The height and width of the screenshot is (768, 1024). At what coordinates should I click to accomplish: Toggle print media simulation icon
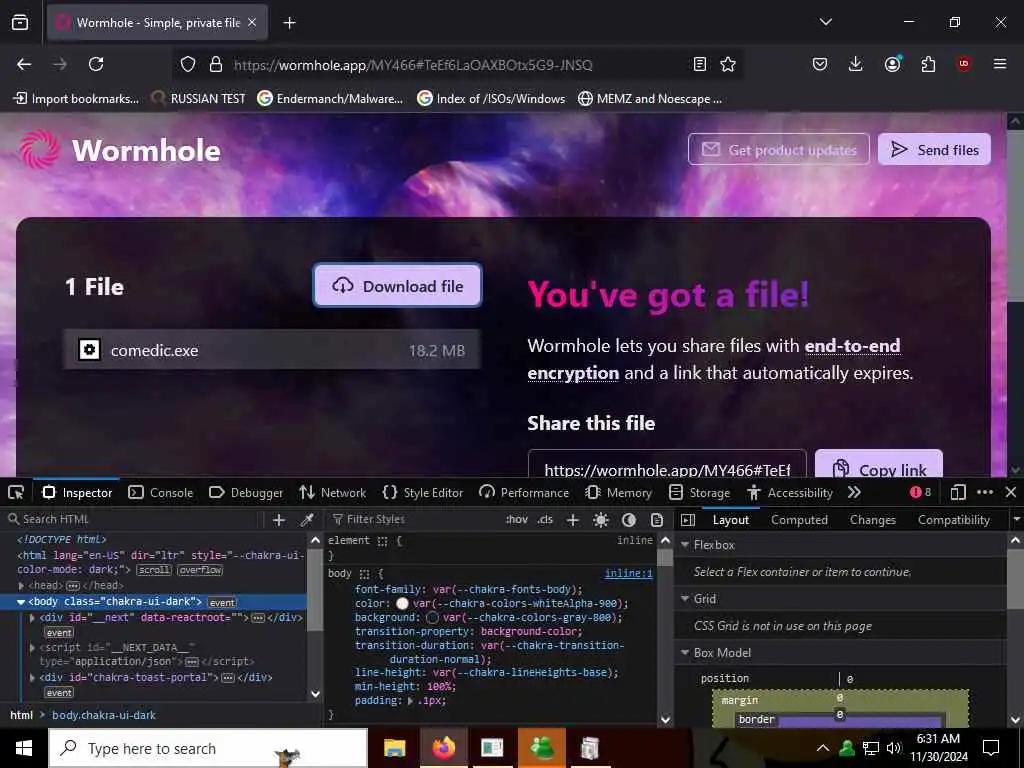click(x=657, y=520)
